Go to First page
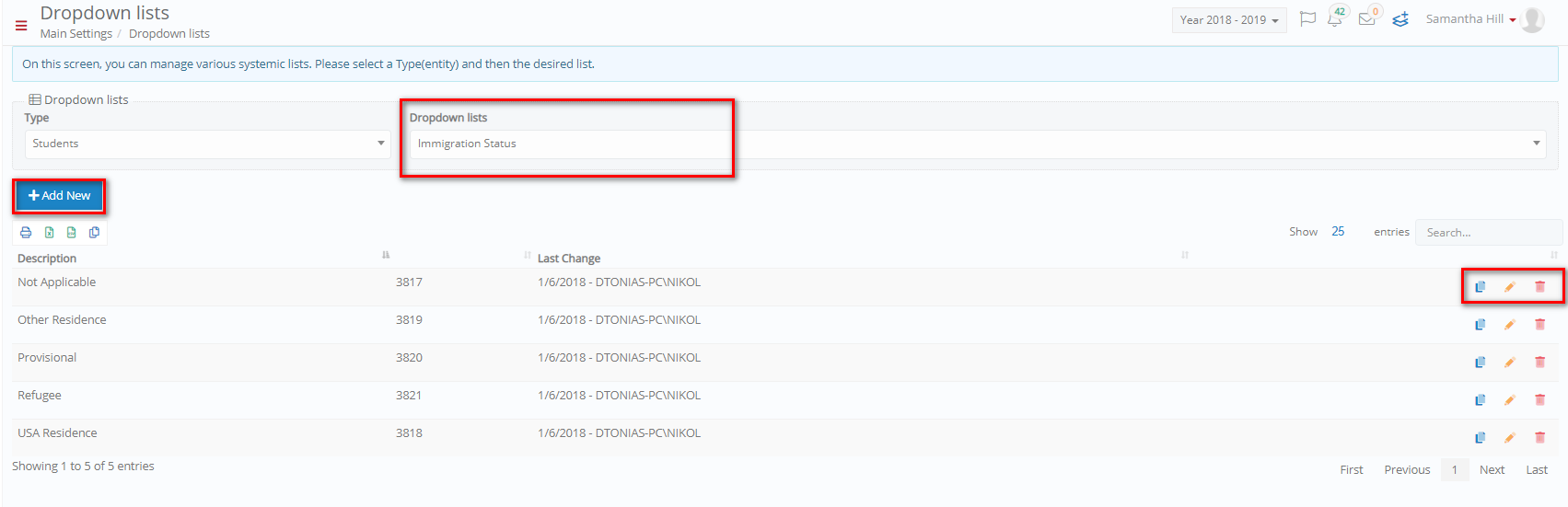The height and width of the screenshot is (507, 1568). [x=1352, y=470]
